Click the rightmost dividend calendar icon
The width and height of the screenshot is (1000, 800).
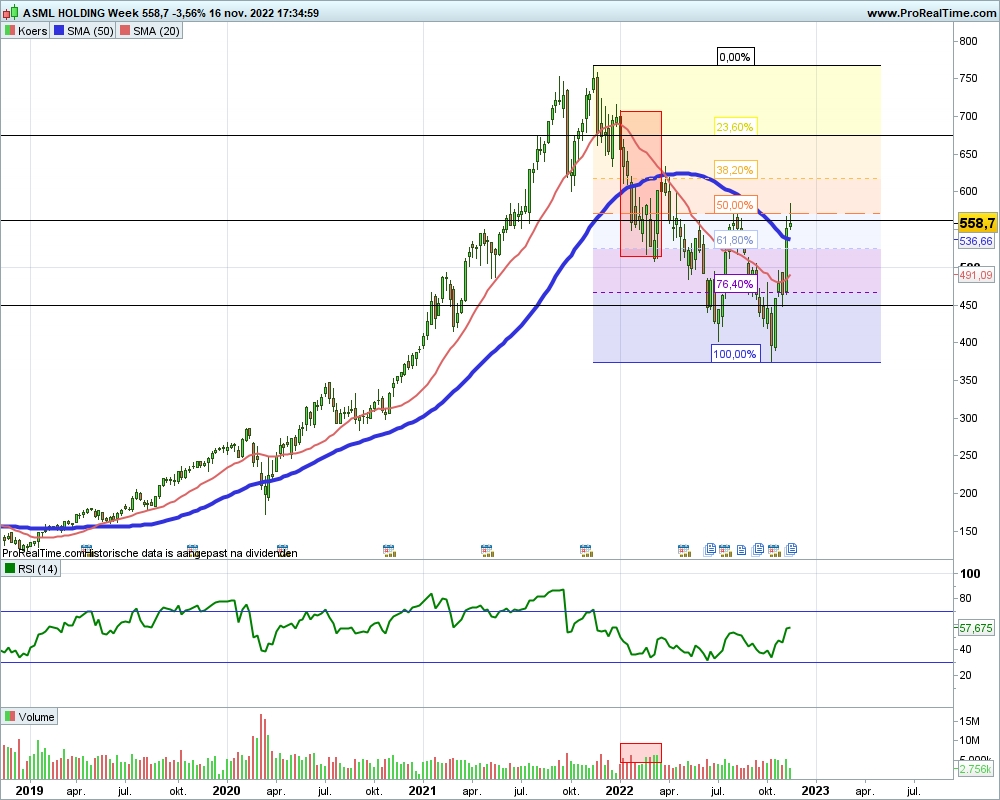[x=773, y=549]
